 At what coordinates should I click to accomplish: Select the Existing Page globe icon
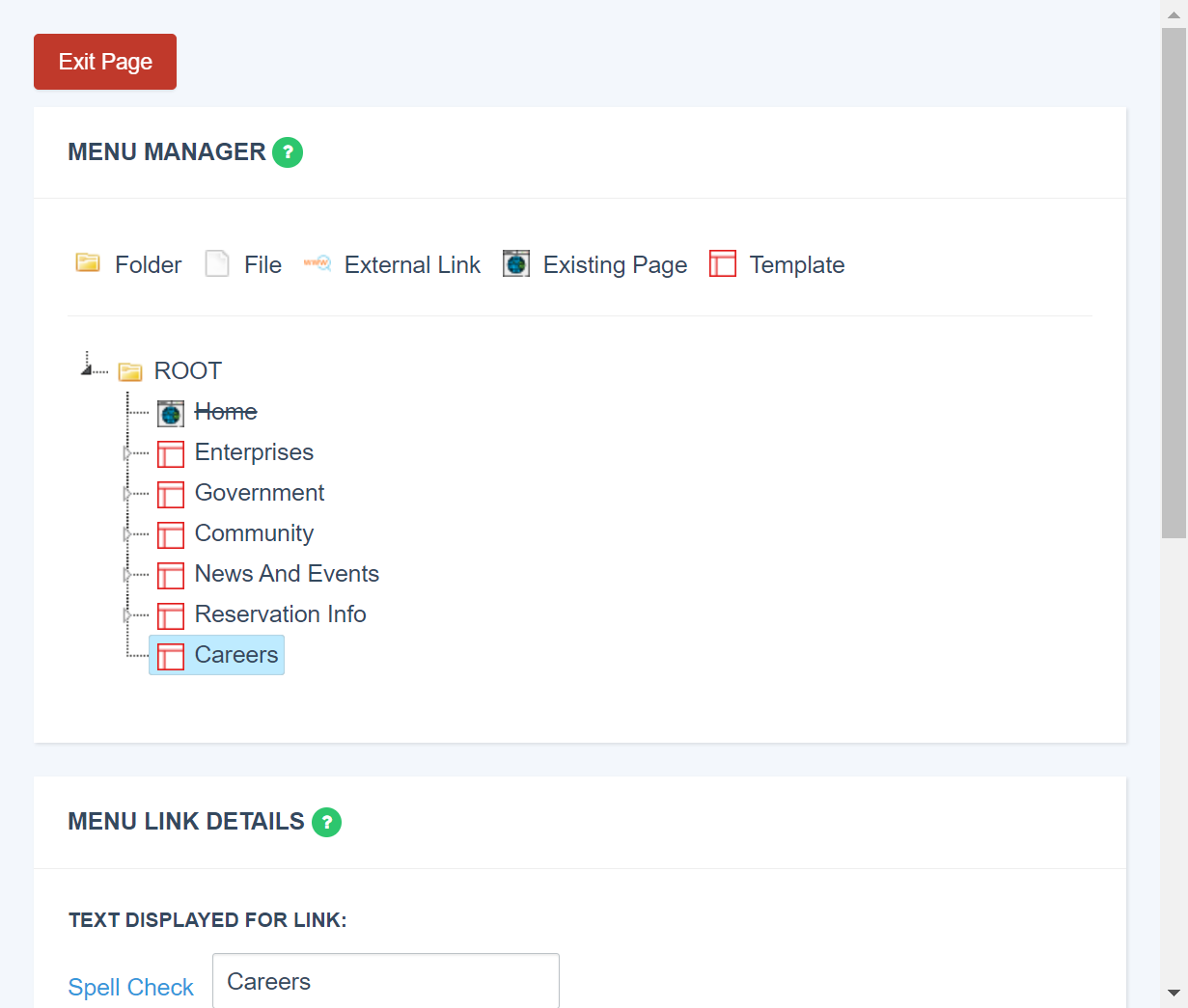pos(516,263)
